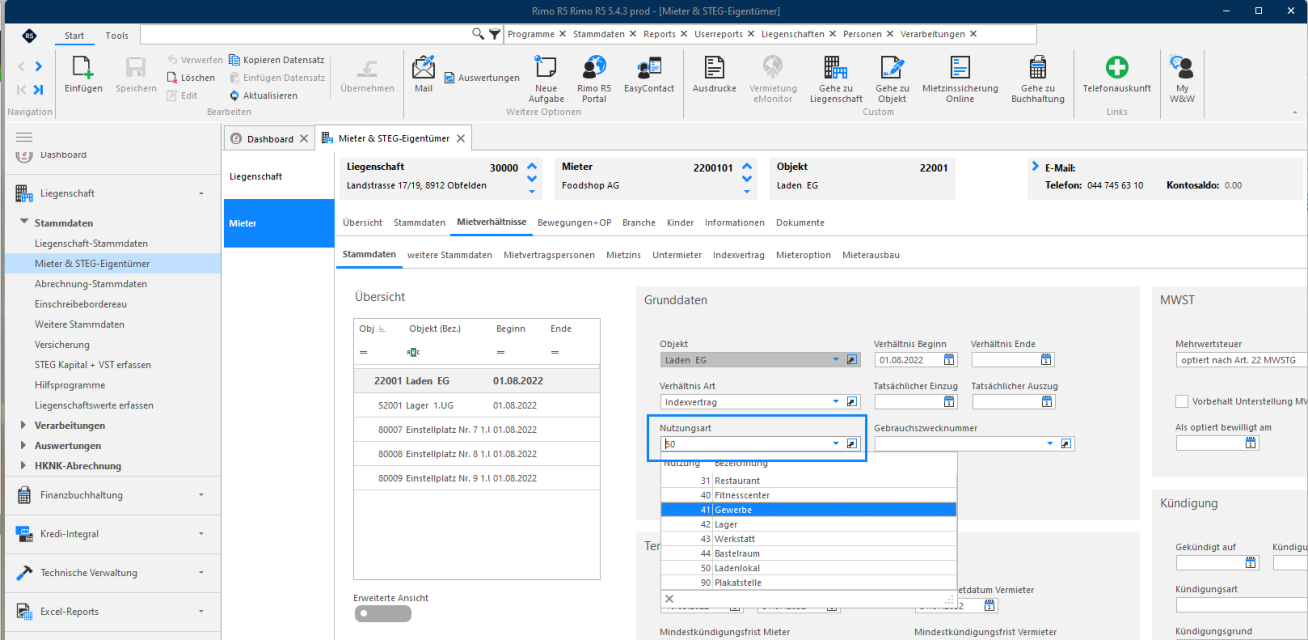The height and width of the screenshot is (640, 1308).
Task: Open the Objekt dropdown showing Laden EG
Action: click(835, 360)
